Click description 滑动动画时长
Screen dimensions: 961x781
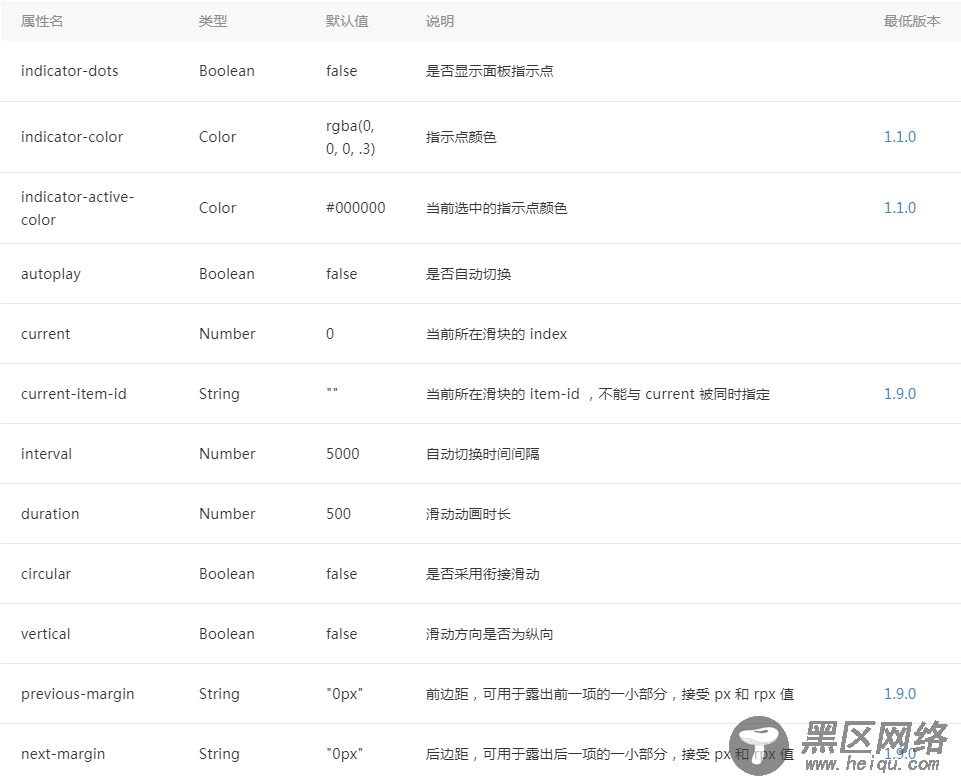468,514
